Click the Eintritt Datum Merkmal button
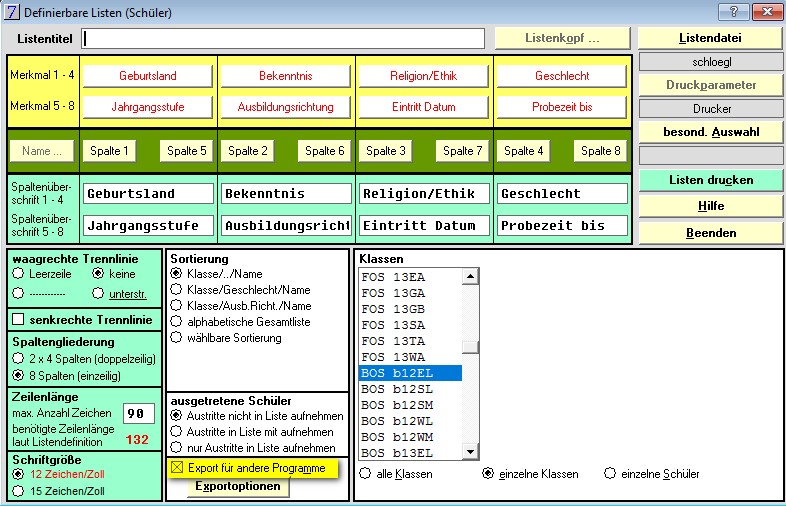This screenshot has height=506, width=786. (x=423, y=107)
